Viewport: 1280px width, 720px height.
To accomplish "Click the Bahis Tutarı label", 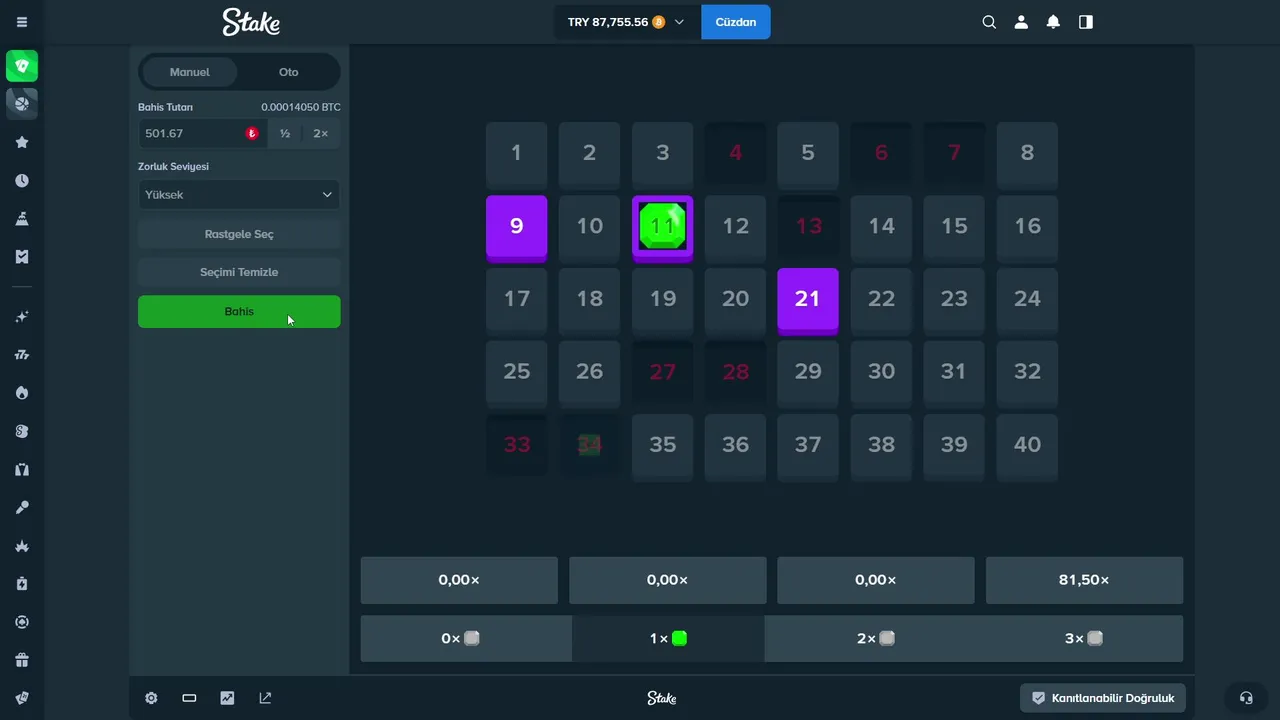I will [165, 107].
